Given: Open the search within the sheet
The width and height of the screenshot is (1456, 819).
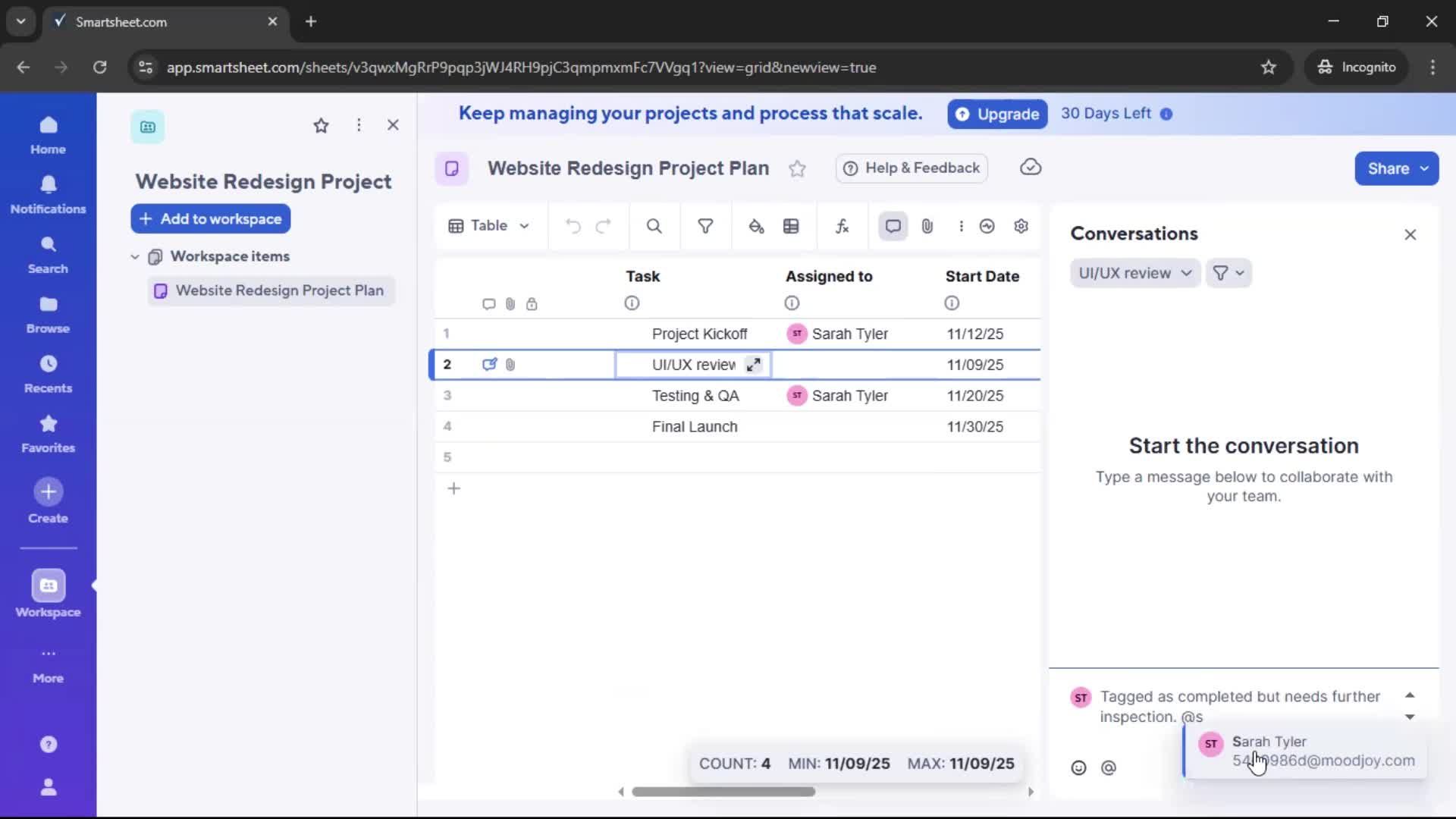Looking at the screenshot, I should (x=654, y=226).
